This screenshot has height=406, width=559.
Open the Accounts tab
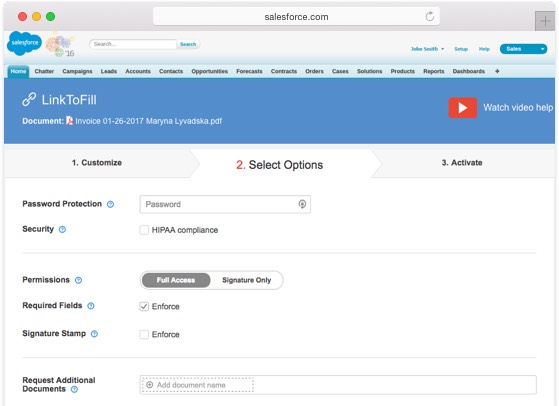tap(138, 71)
